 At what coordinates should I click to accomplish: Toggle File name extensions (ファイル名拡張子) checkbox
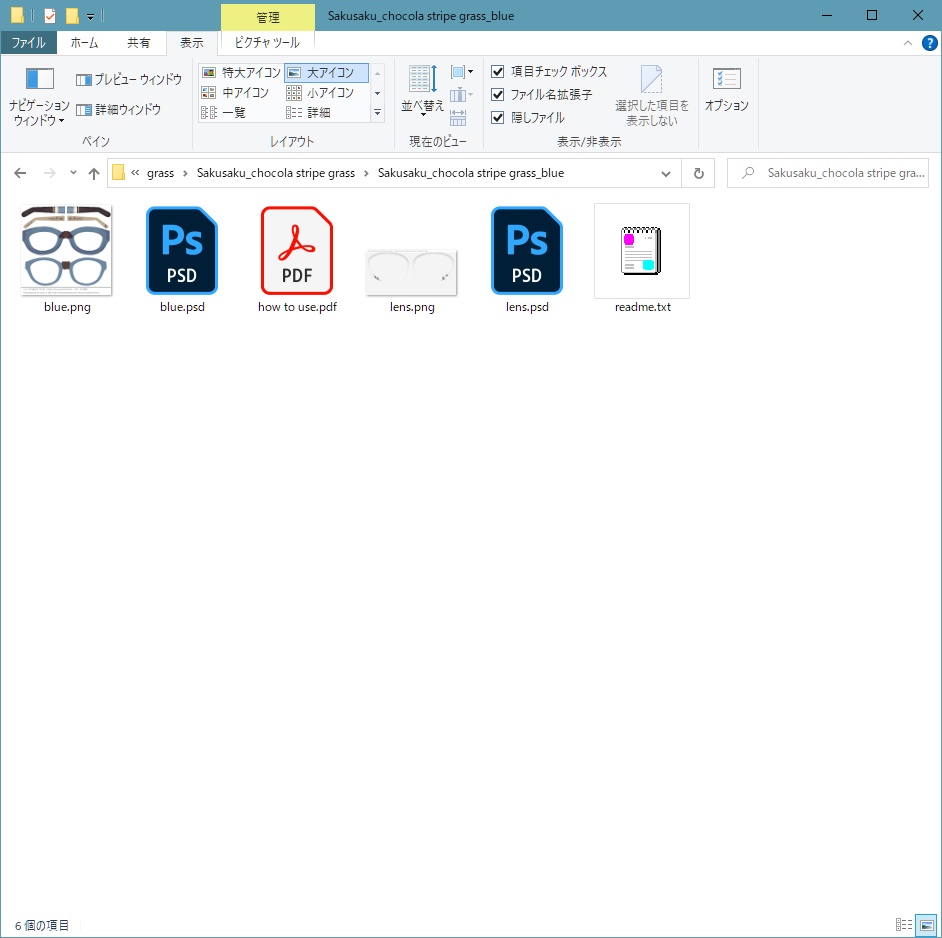click(x=542, y=94)
